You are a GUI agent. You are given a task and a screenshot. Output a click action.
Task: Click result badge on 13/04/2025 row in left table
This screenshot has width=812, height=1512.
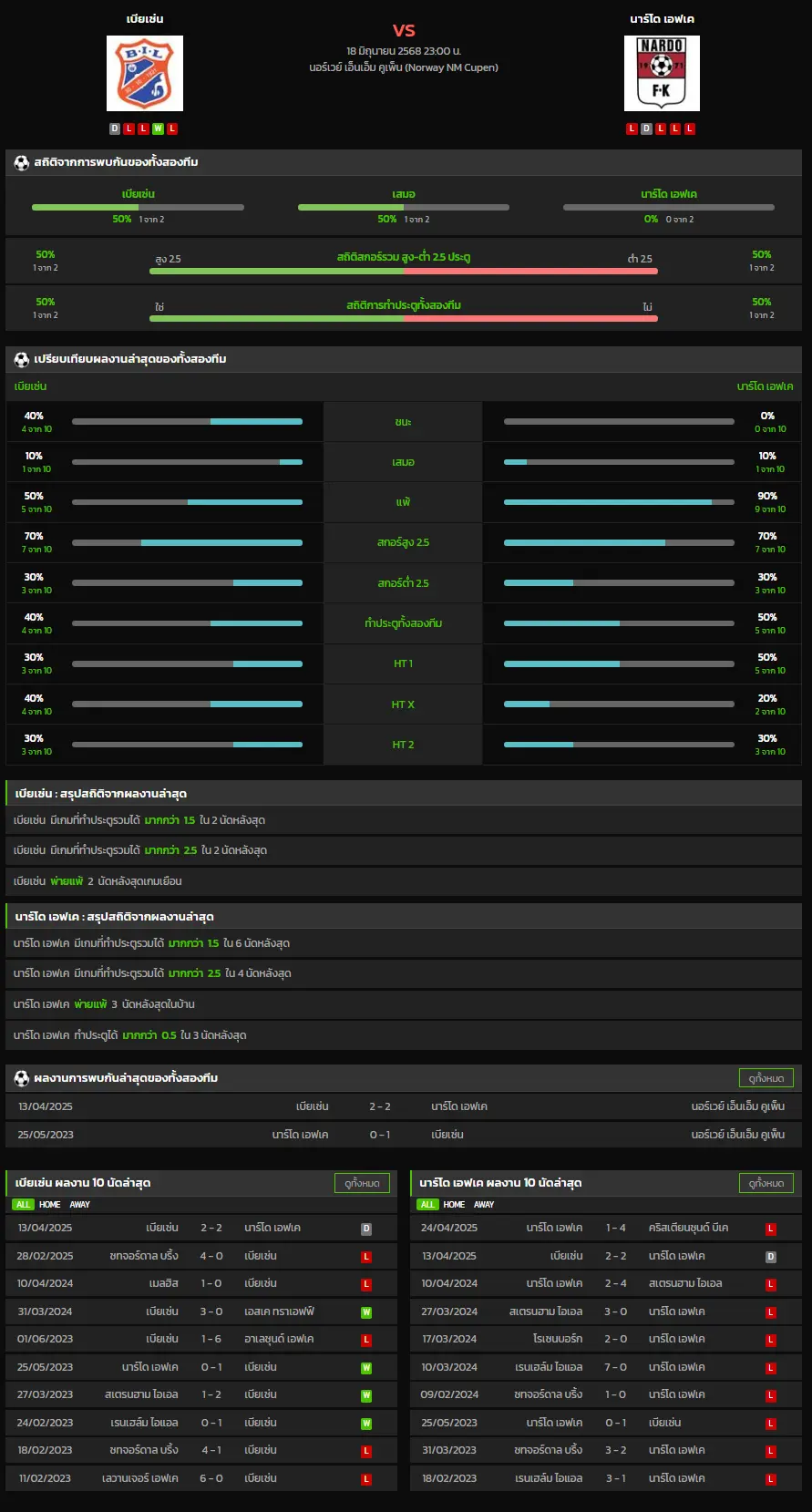click(366, 1229)
